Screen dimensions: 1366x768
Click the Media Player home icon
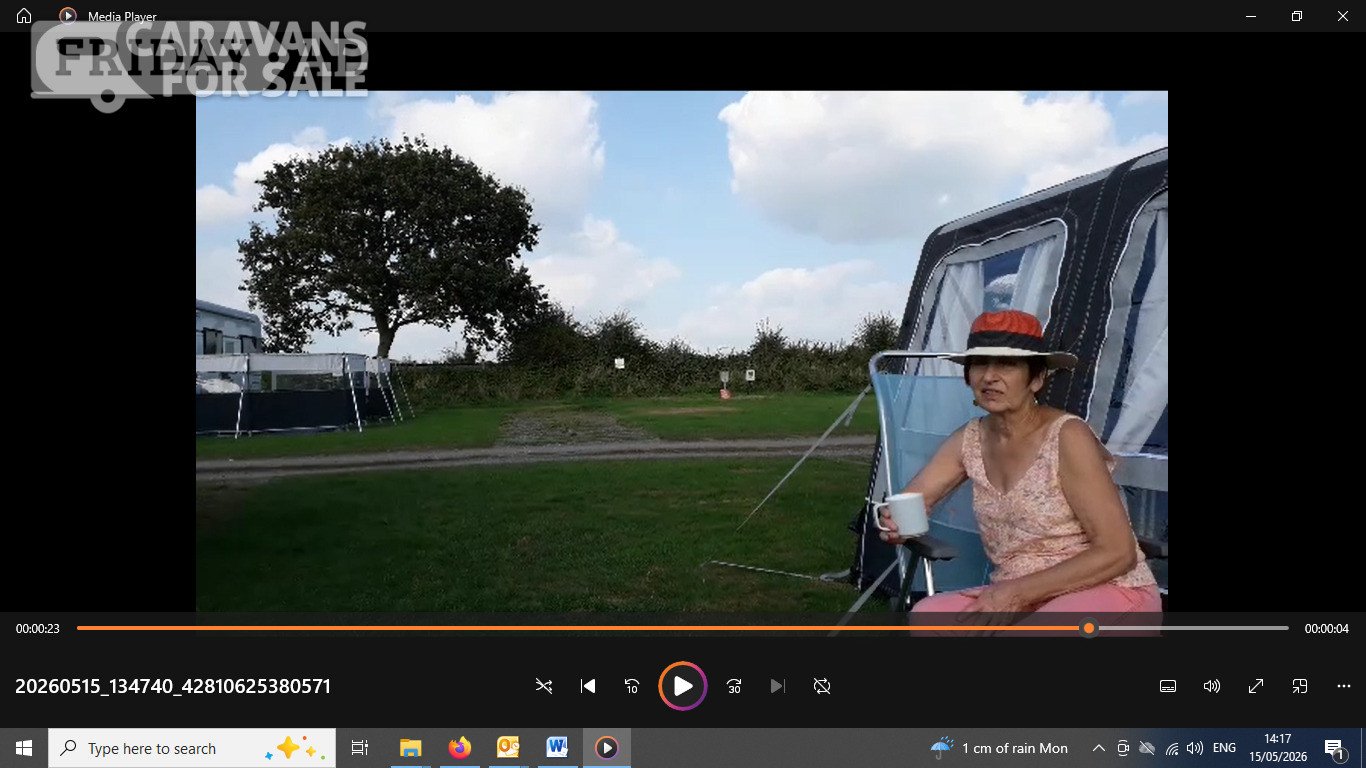tap(24, 16)
